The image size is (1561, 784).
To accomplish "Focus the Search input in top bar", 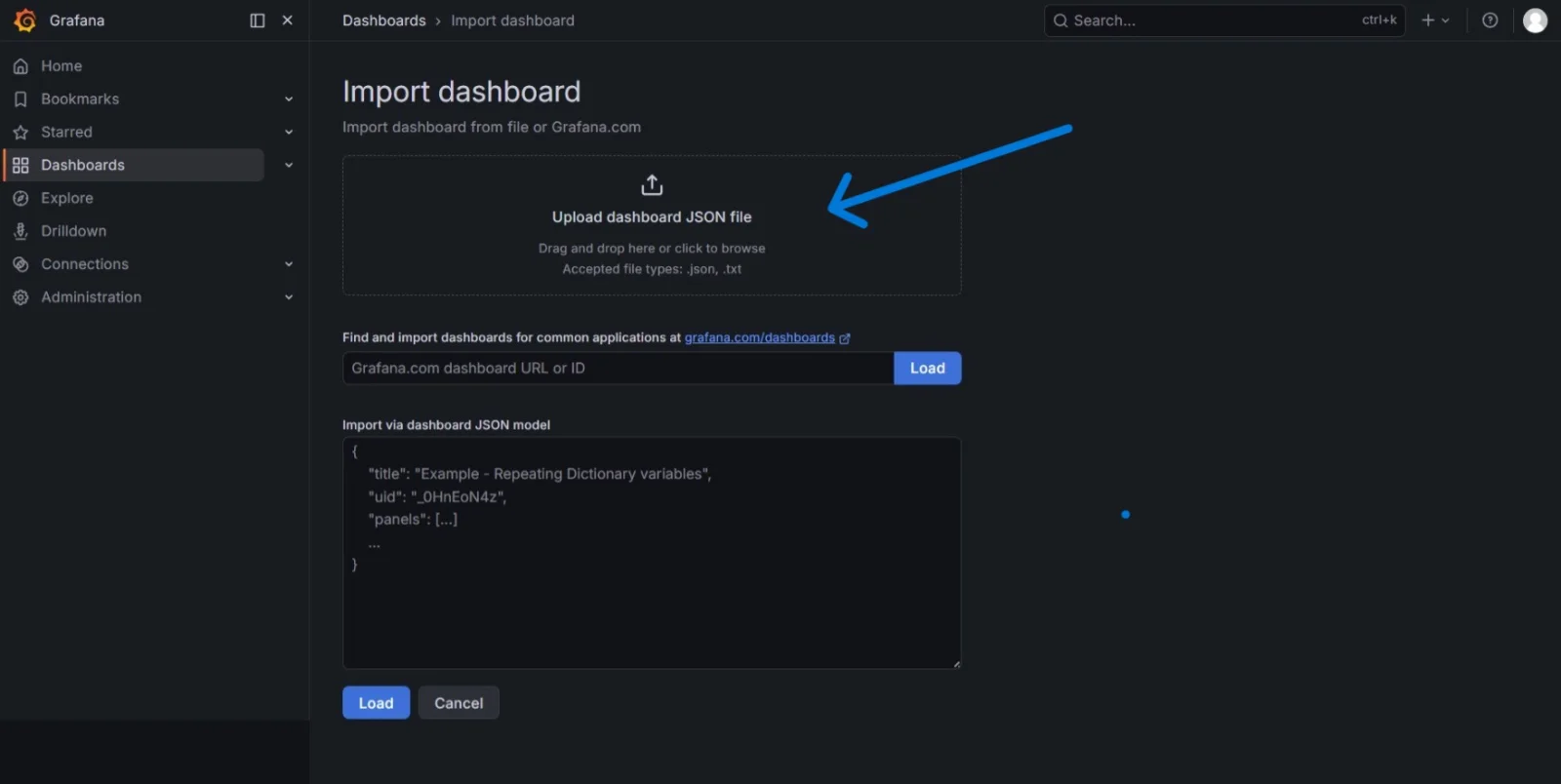I will [x=1224, y=20].
